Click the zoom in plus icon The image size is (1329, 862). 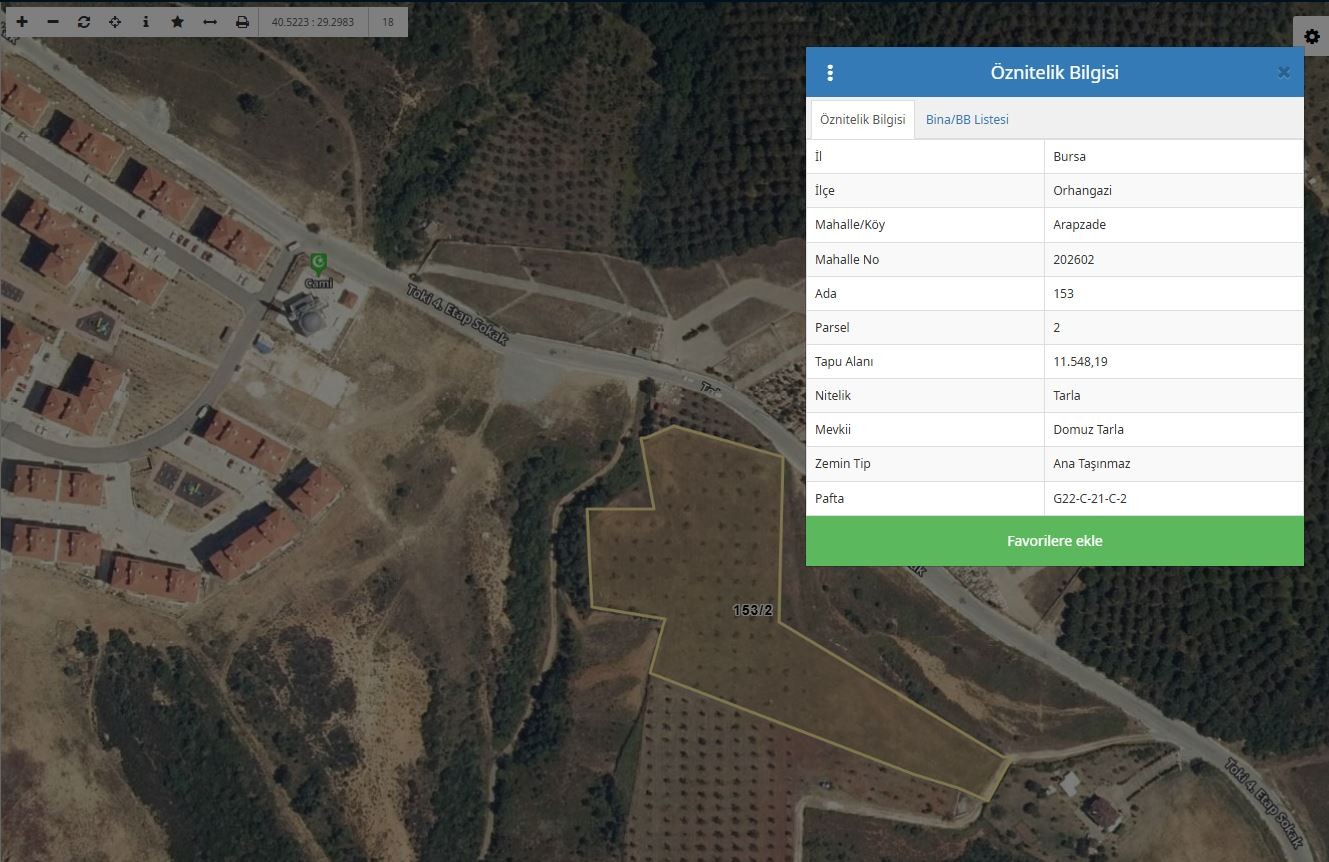click(22, 21)
